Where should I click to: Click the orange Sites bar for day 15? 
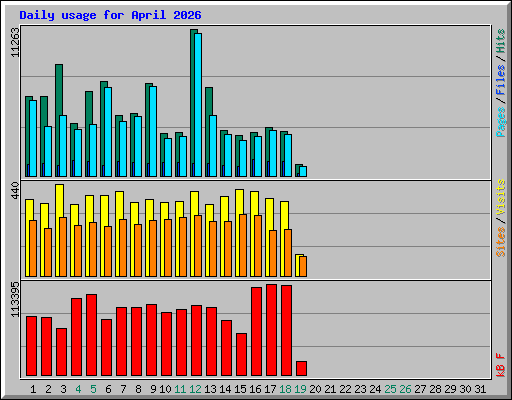(x=243, y=246)
